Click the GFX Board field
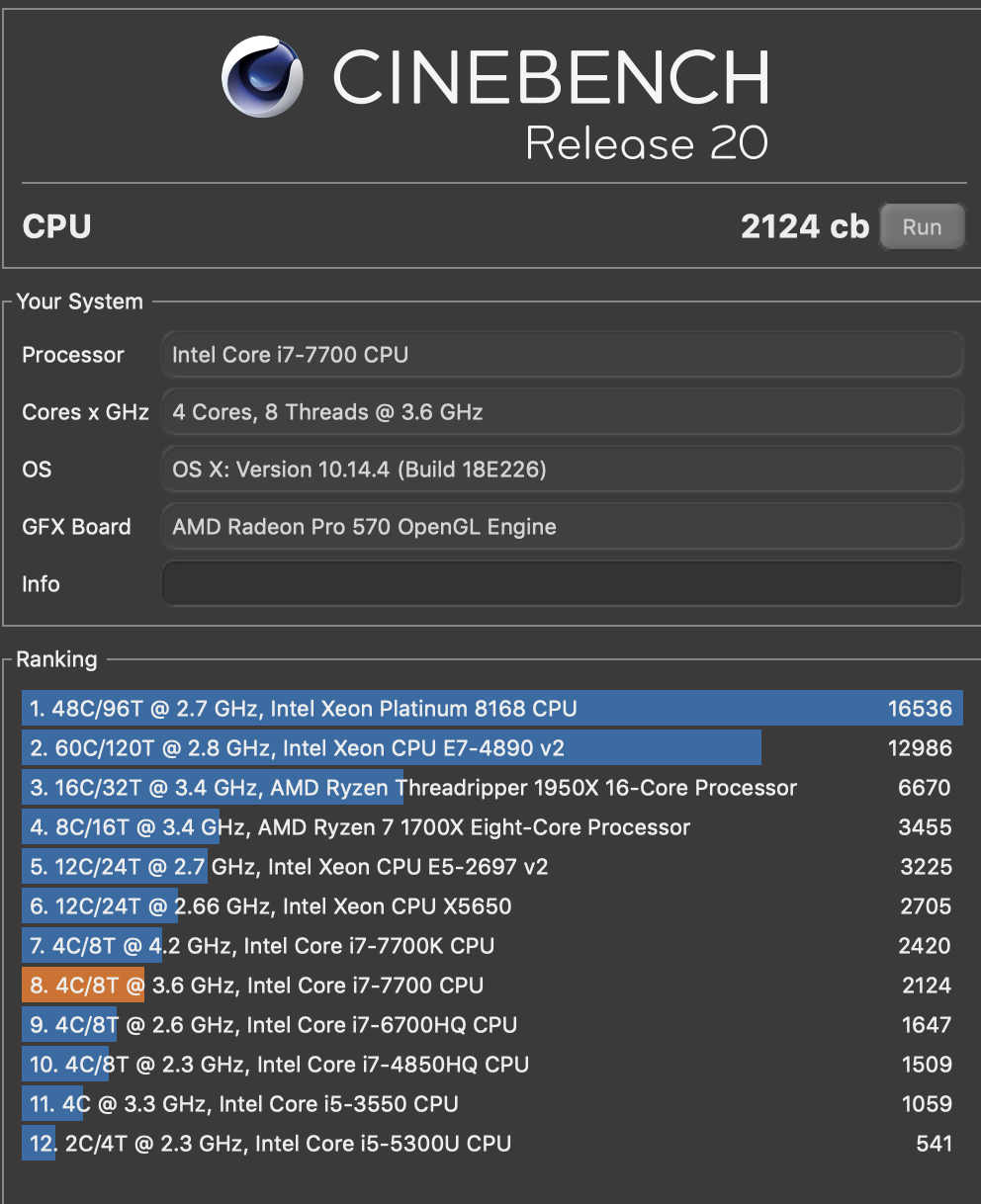This screenshot has height=1204, width=981. [x=562, y=527]
